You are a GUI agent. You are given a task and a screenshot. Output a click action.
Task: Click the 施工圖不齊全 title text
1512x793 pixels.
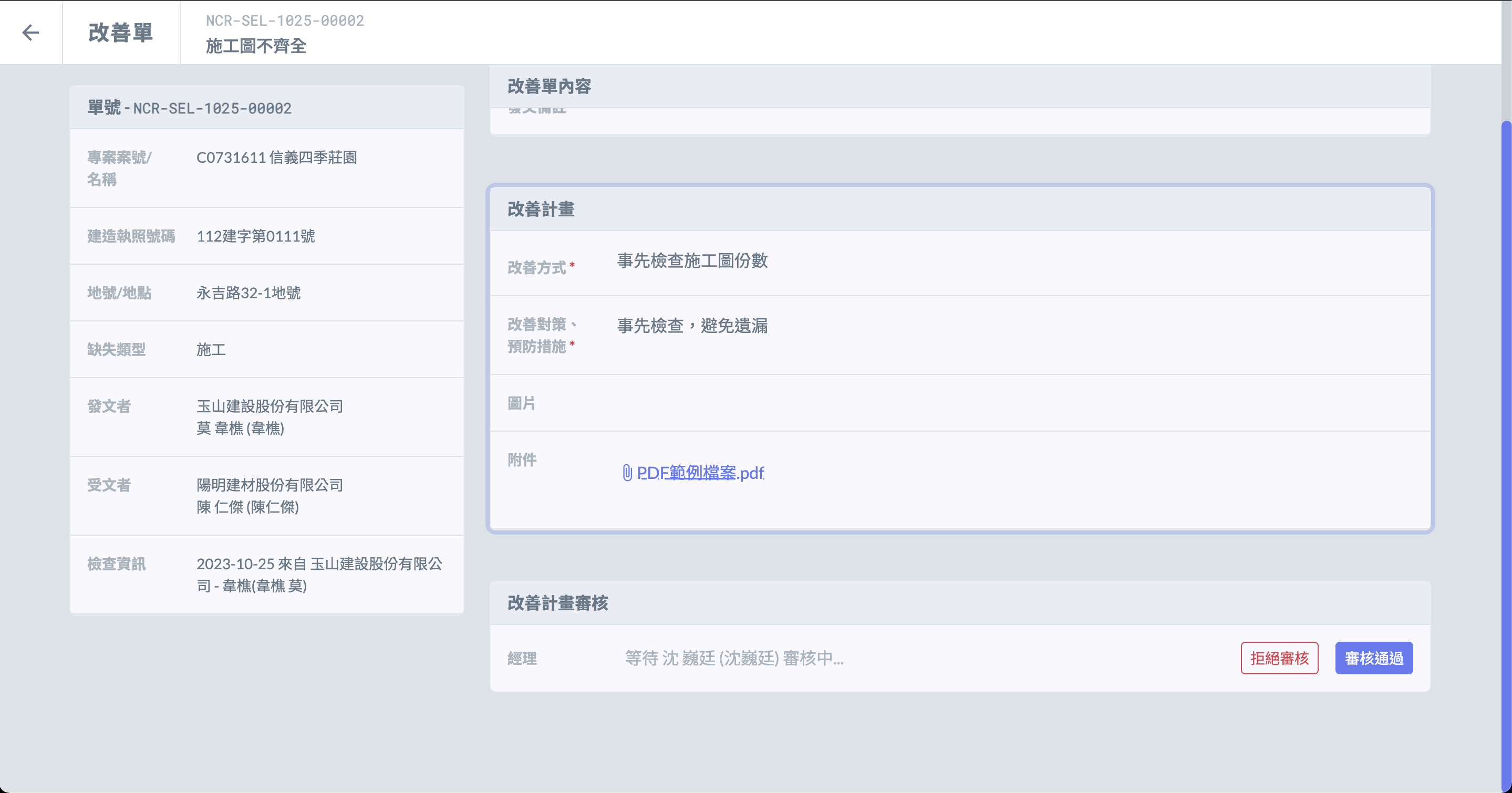click(x=256, y=46)
